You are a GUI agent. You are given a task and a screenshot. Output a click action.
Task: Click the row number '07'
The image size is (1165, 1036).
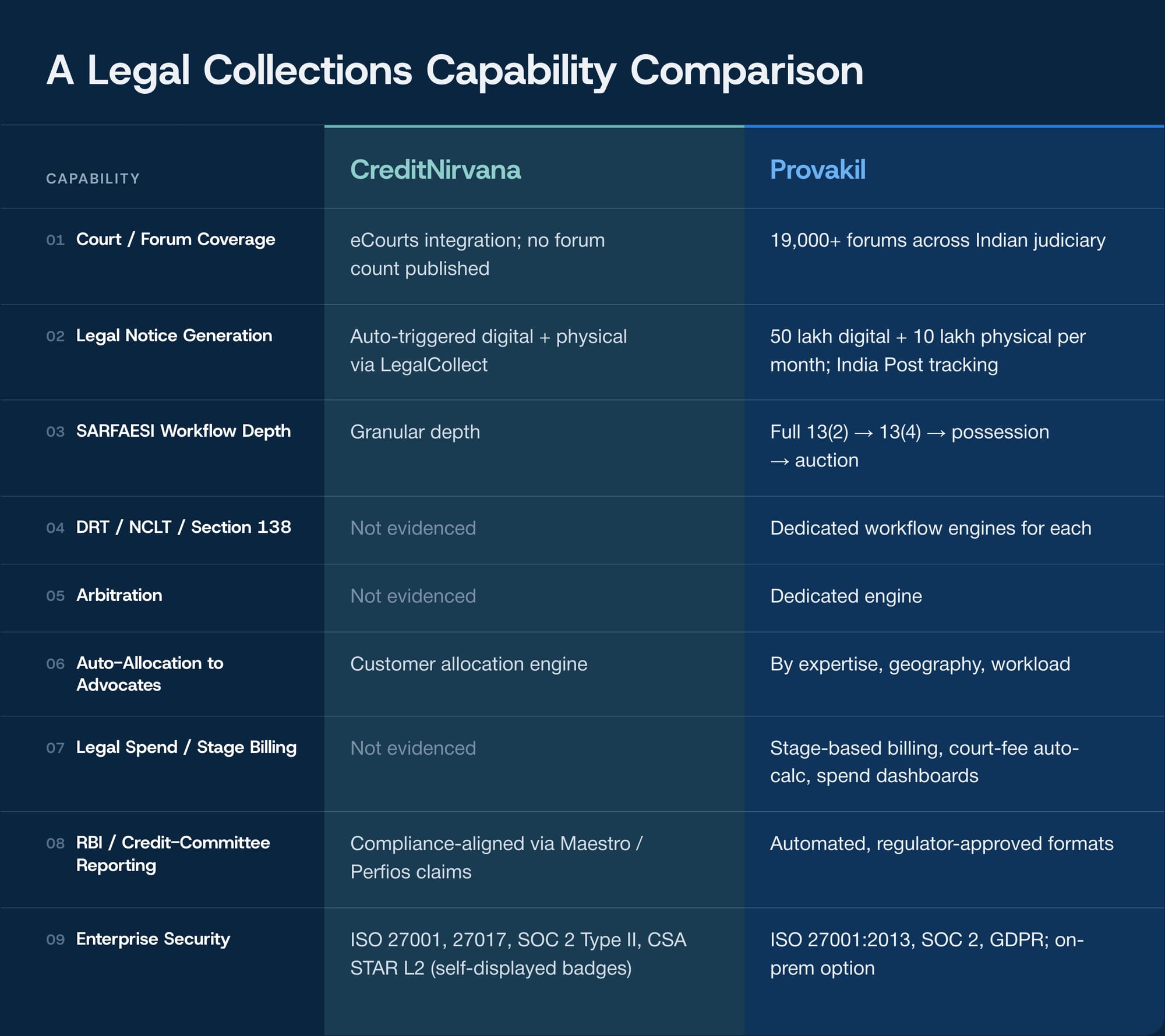(x=55, y=748)
